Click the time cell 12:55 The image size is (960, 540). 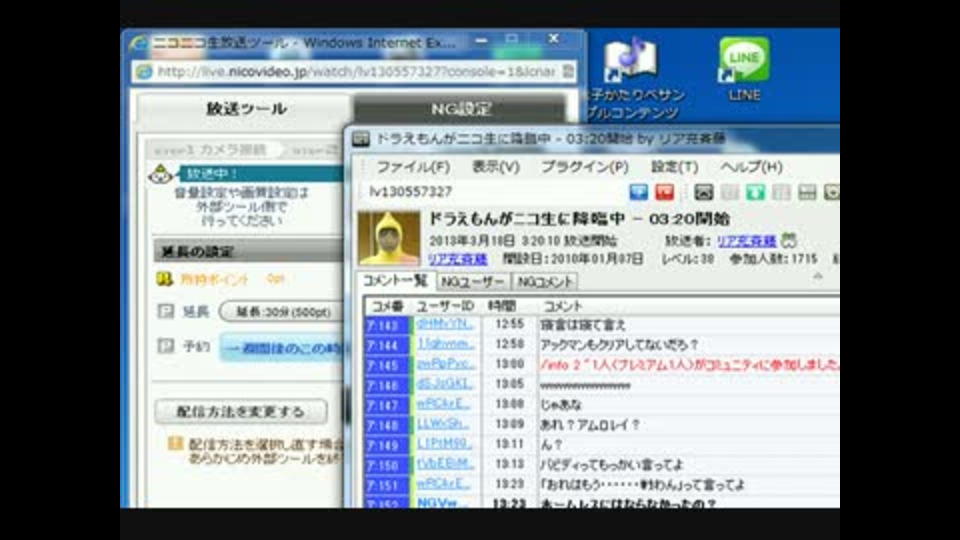pyautogui.click(x=509, y=324)
